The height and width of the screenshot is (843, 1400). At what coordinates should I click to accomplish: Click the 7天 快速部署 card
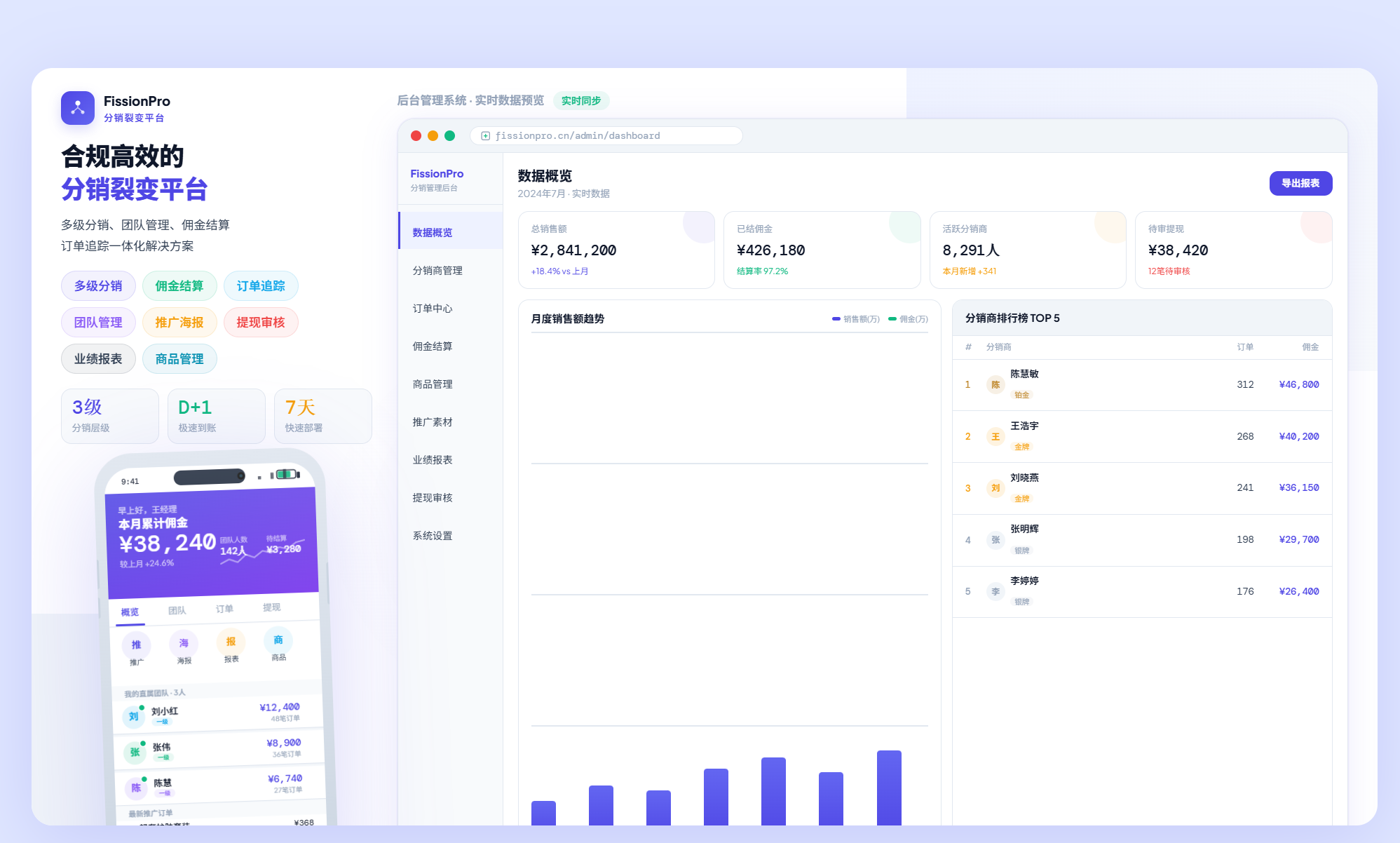(x=323, y=416)
